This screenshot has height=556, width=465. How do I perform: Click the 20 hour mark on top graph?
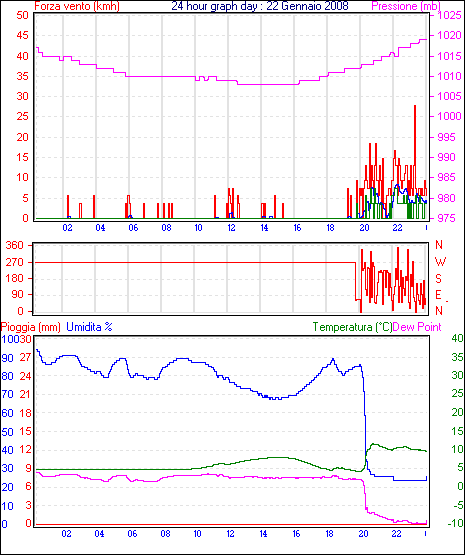(364, 228)
